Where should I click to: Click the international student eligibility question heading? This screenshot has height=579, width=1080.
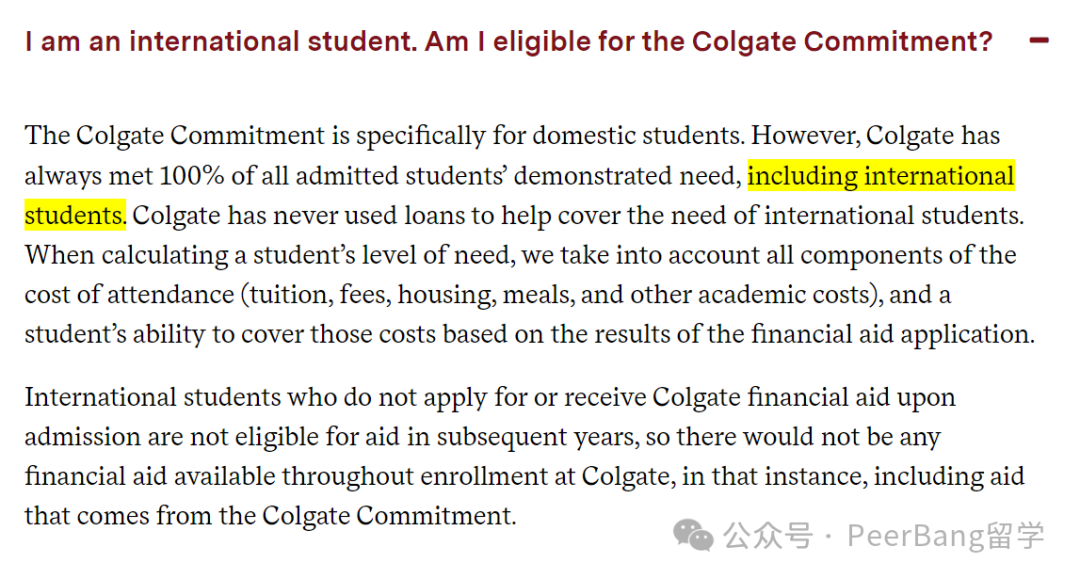coord(509,42)
